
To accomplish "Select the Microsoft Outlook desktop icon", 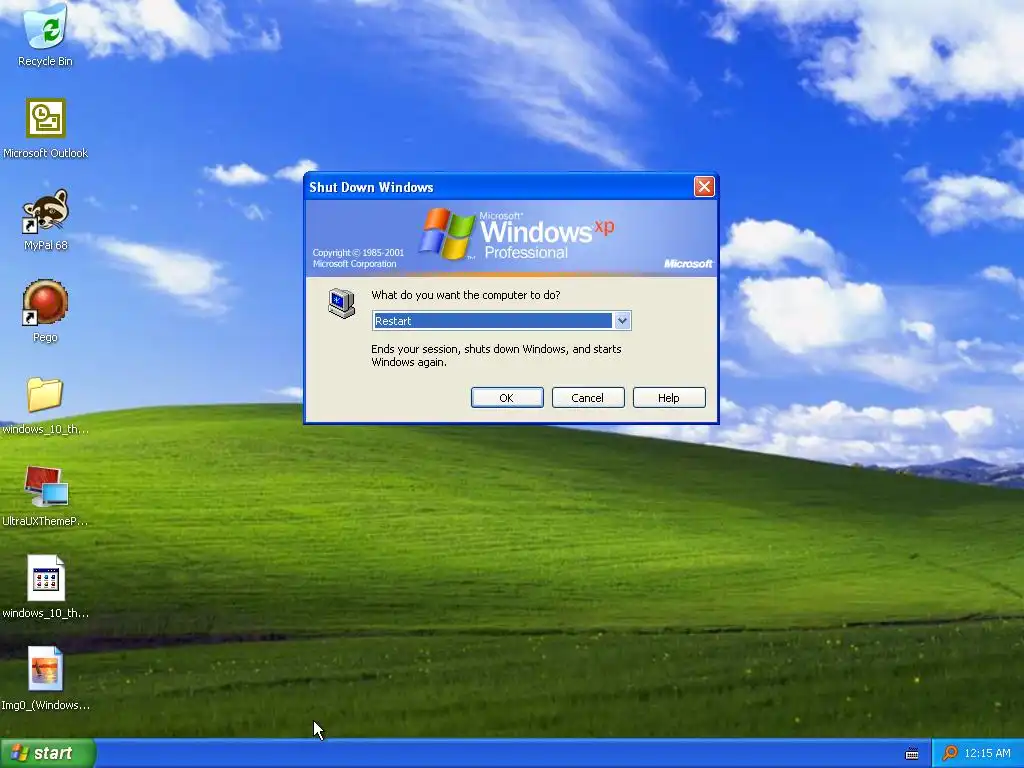I will (x=46, y=118).
